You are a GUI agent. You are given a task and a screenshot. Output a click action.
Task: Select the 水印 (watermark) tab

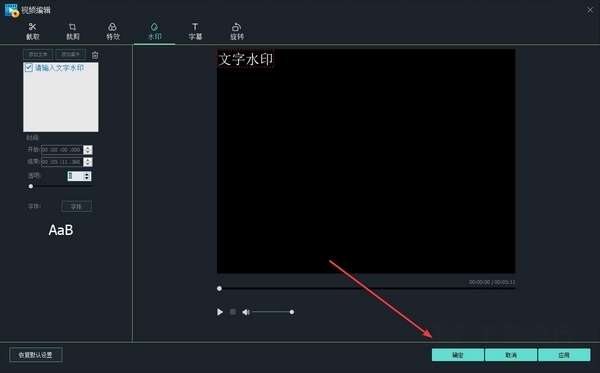pos(155,32)
